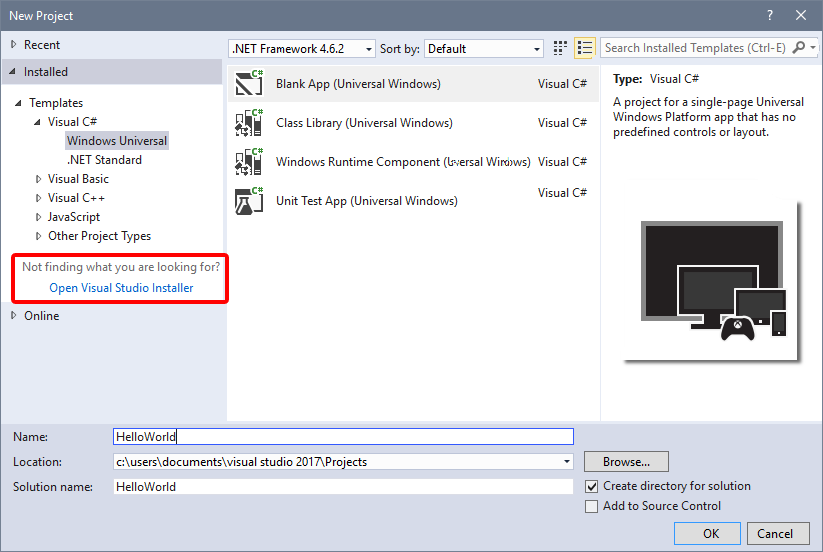This screenshot has height=552, width=823.
Task: Click the Online label
Action: point(41,315)
